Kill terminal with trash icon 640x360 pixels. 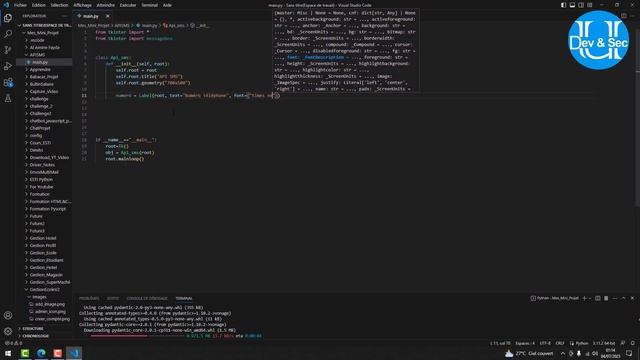coord(606,298)
